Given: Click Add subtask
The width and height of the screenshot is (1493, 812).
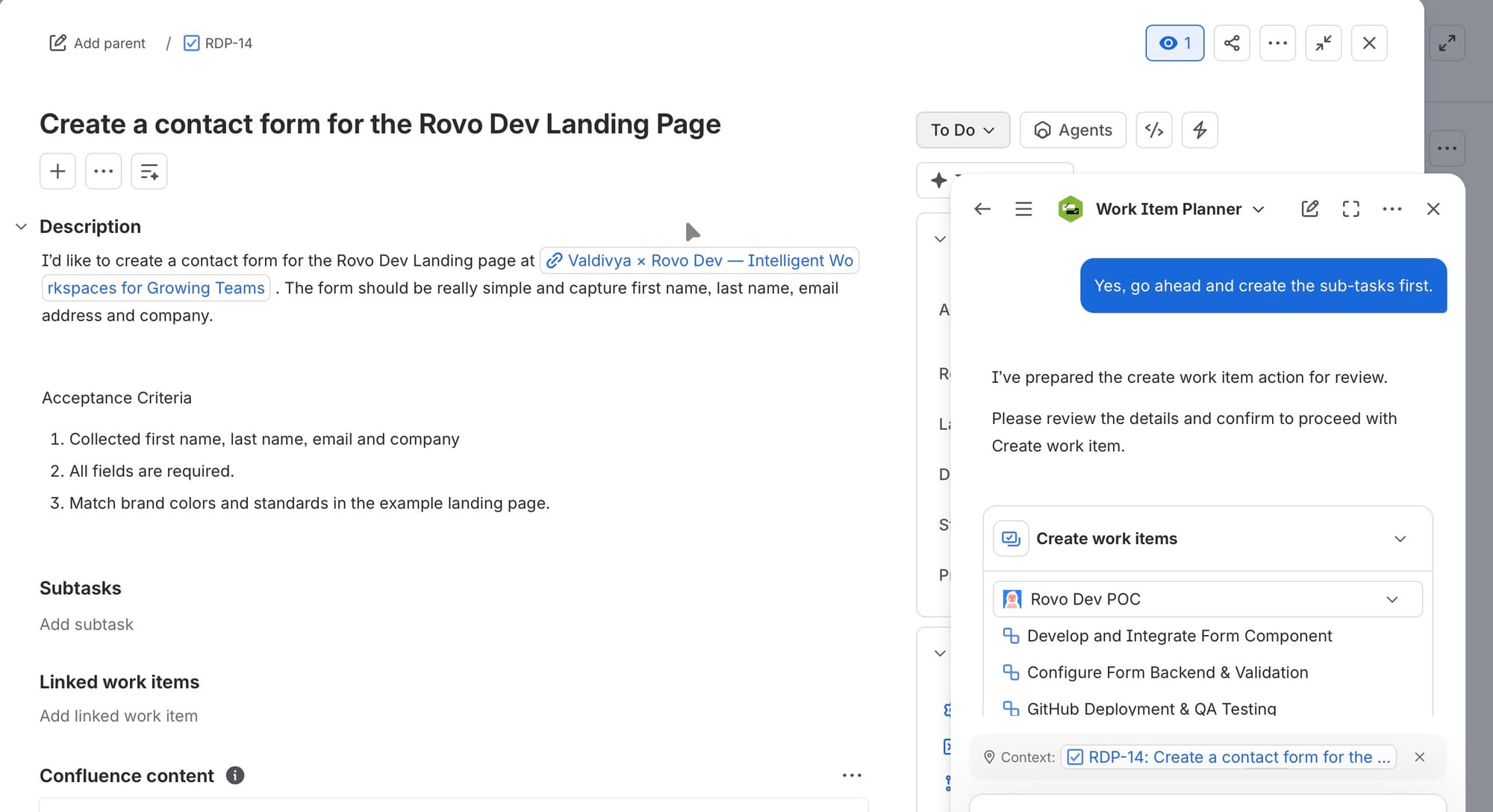Looking at the screenshot, I should (87, 624).
